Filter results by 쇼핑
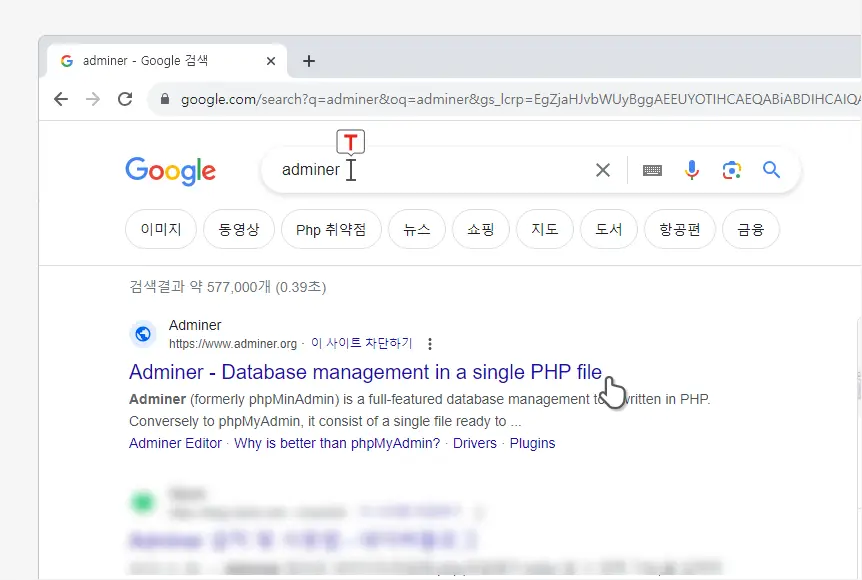The image size is (862, 580). point(481,229)
